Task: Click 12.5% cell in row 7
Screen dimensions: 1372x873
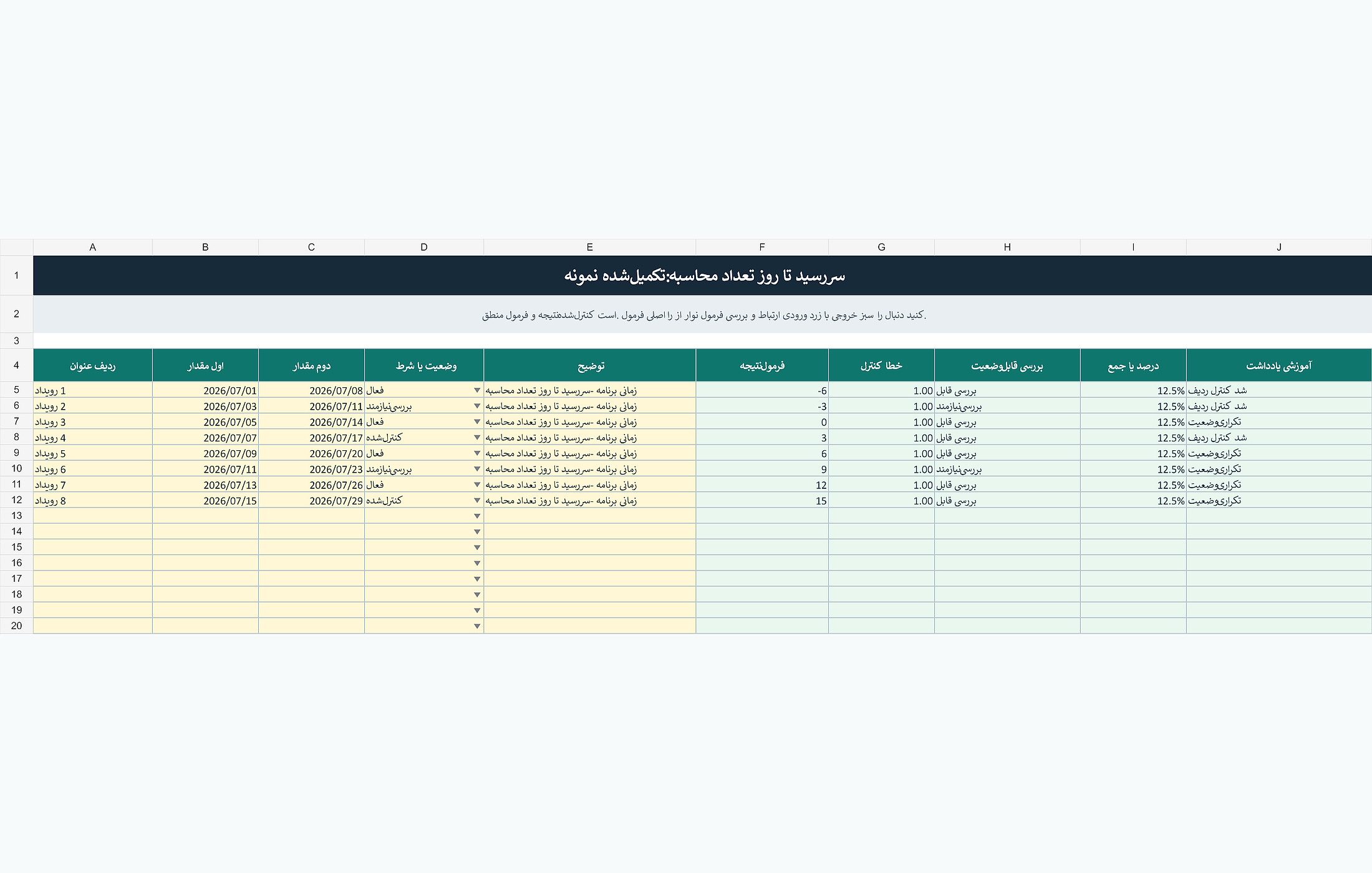Action: click(x=1133, y=422)
